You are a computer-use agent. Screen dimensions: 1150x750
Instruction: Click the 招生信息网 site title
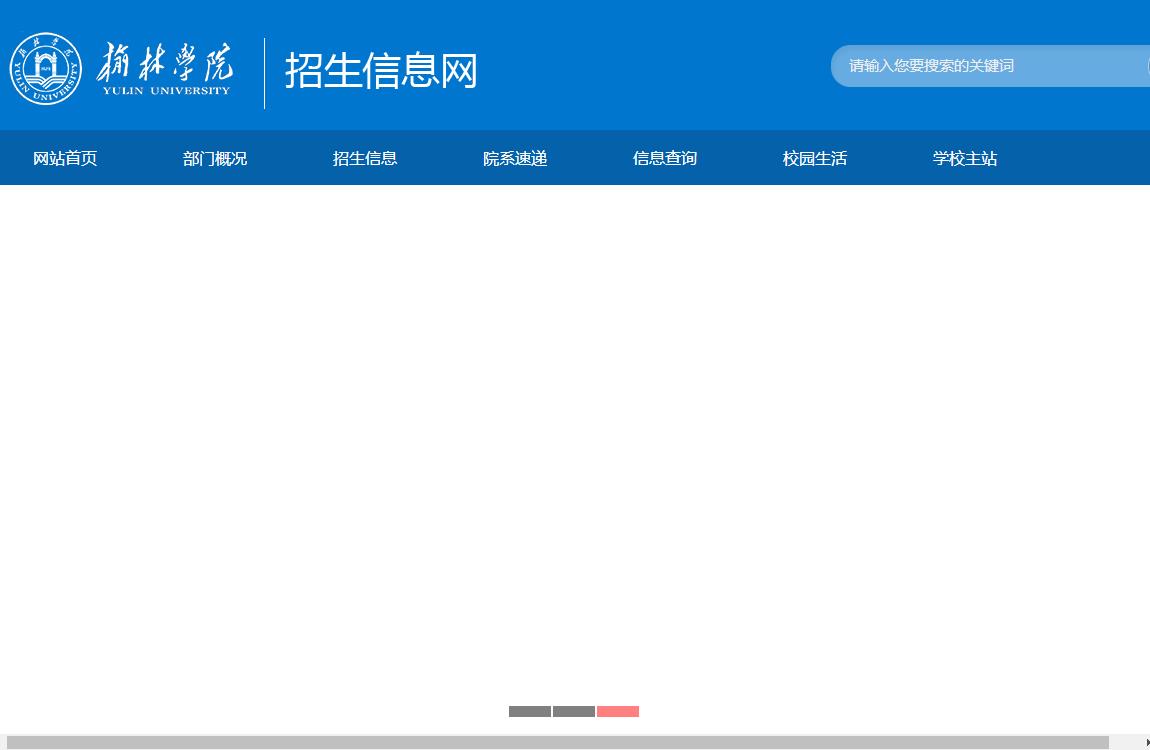click(x=381, y=70)
